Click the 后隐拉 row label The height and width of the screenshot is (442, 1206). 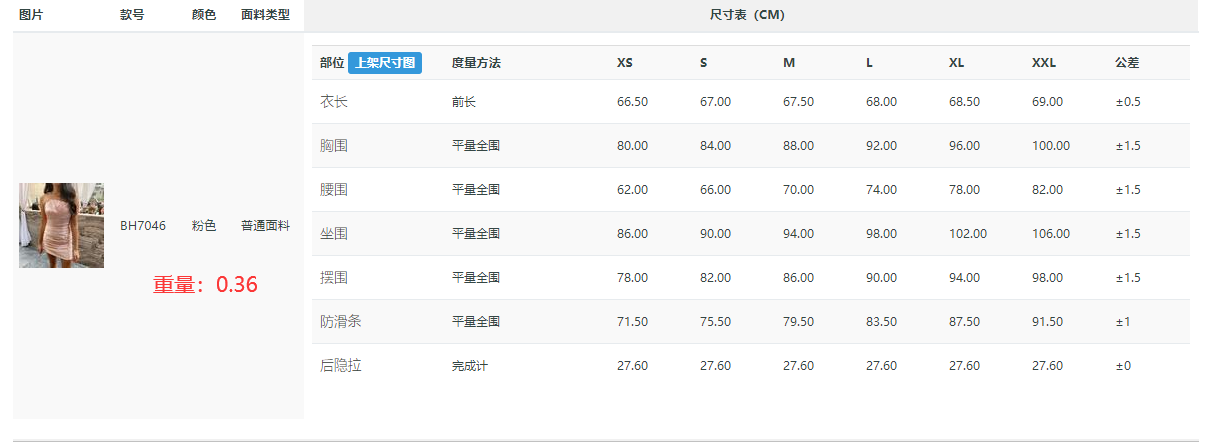341,366
